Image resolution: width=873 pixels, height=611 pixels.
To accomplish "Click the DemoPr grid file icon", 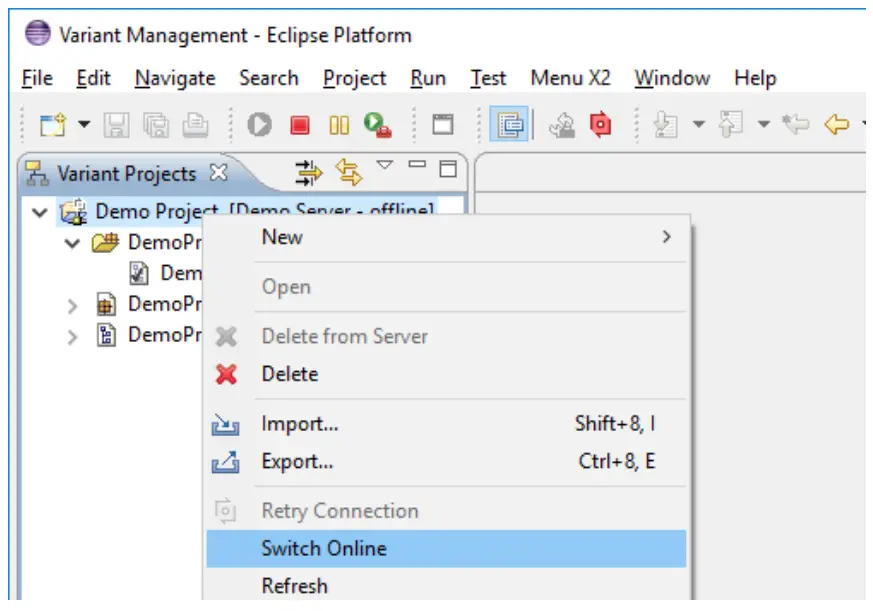I will (106, 304).
